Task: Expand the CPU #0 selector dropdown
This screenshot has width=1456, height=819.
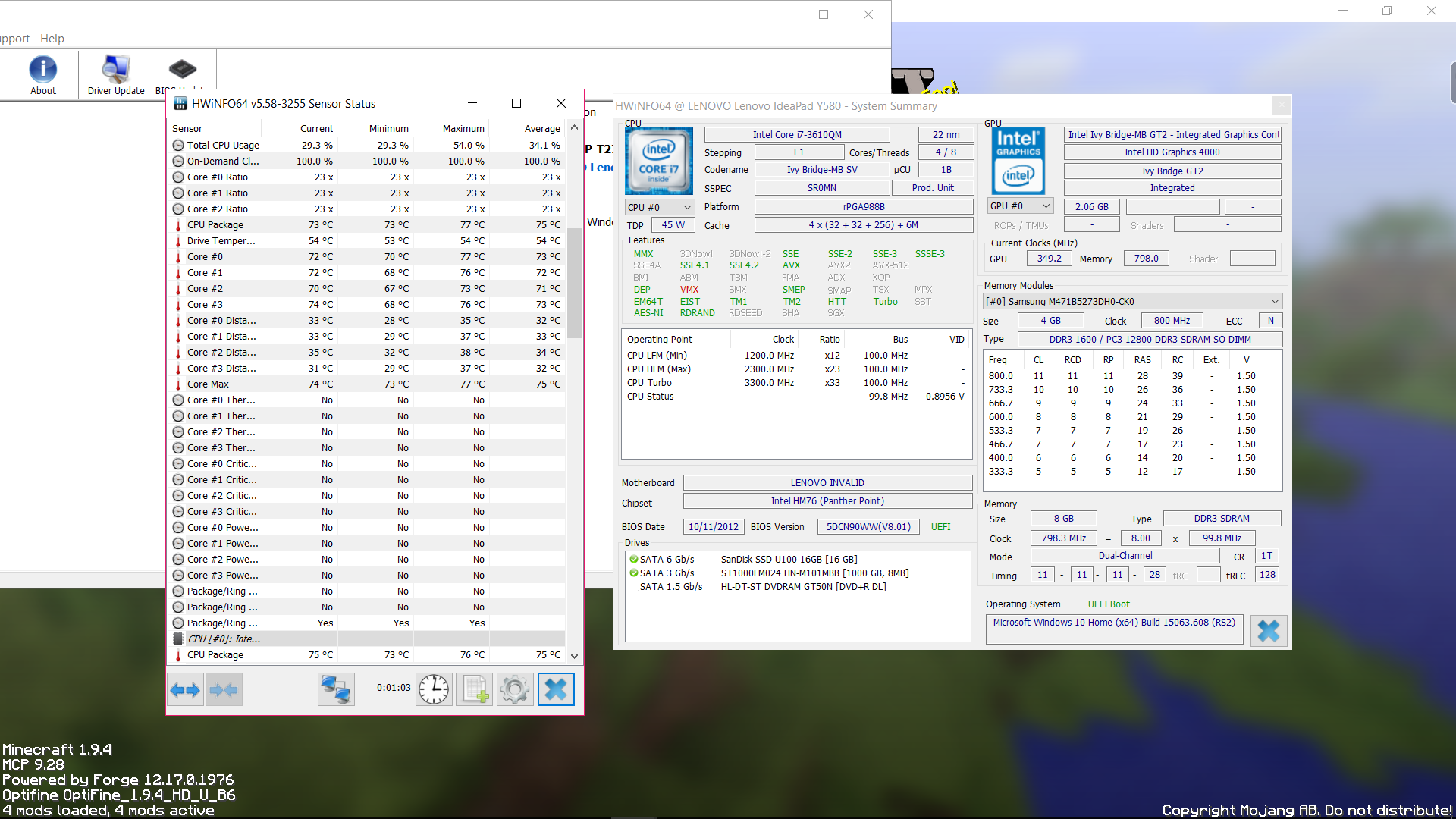Action: coord(659,207)
